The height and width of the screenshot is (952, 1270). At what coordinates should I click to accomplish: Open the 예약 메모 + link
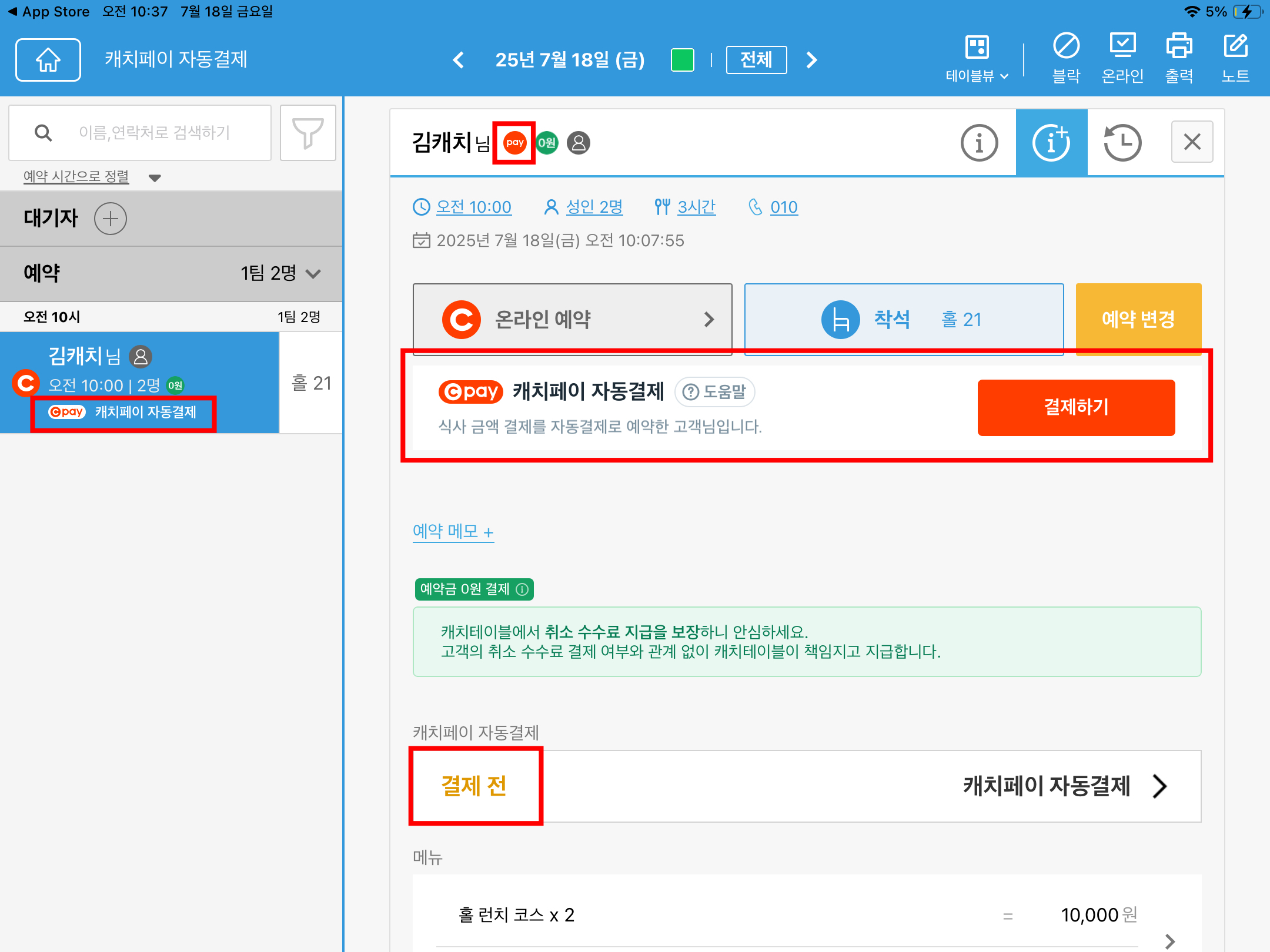453,531
